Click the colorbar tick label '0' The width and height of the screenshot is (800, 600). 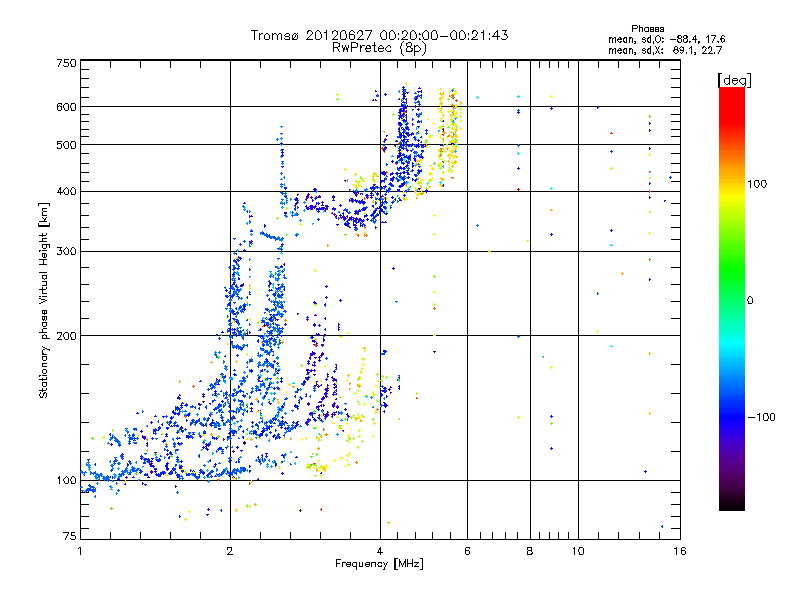750,301
